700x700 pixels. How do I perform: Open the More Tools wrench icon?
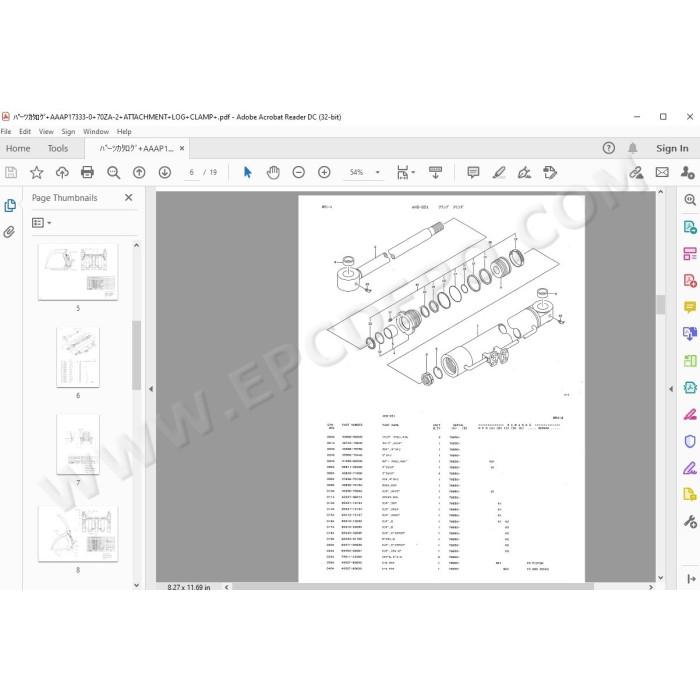pos(690,521)
